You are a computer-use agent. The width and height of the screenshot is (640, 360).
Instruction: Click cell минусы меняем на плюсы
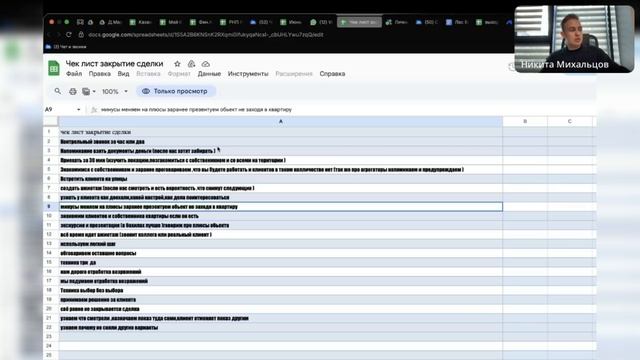(280, 207)
